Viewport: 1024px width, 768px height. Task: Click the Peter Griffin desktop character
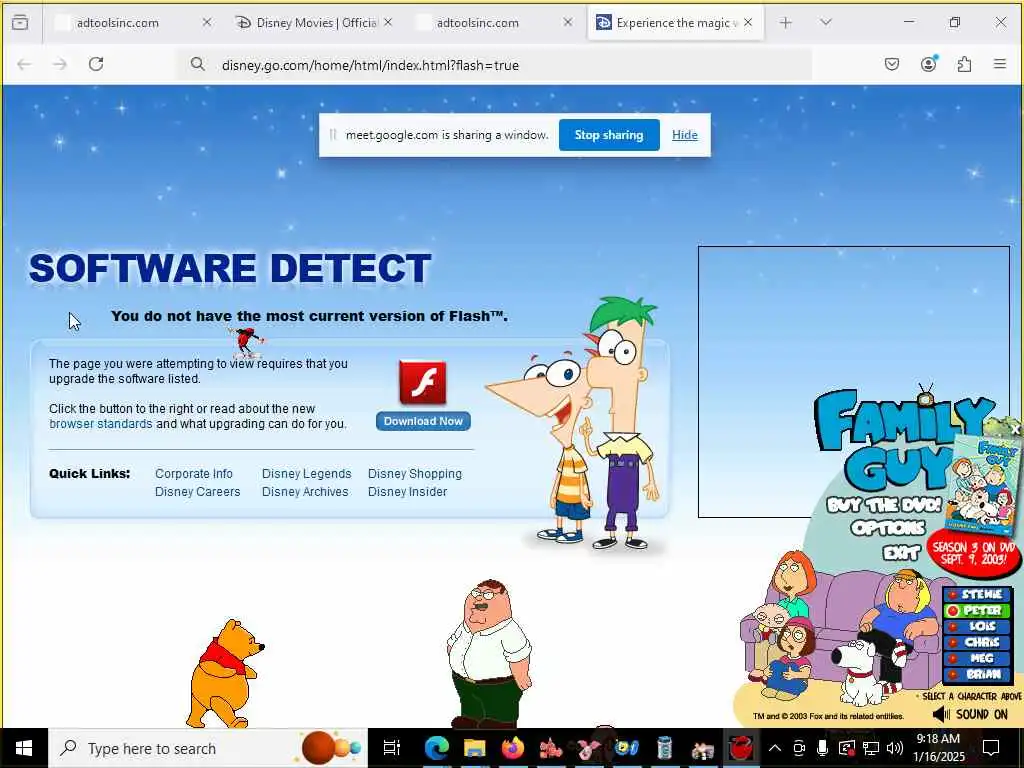pos(488,653)
